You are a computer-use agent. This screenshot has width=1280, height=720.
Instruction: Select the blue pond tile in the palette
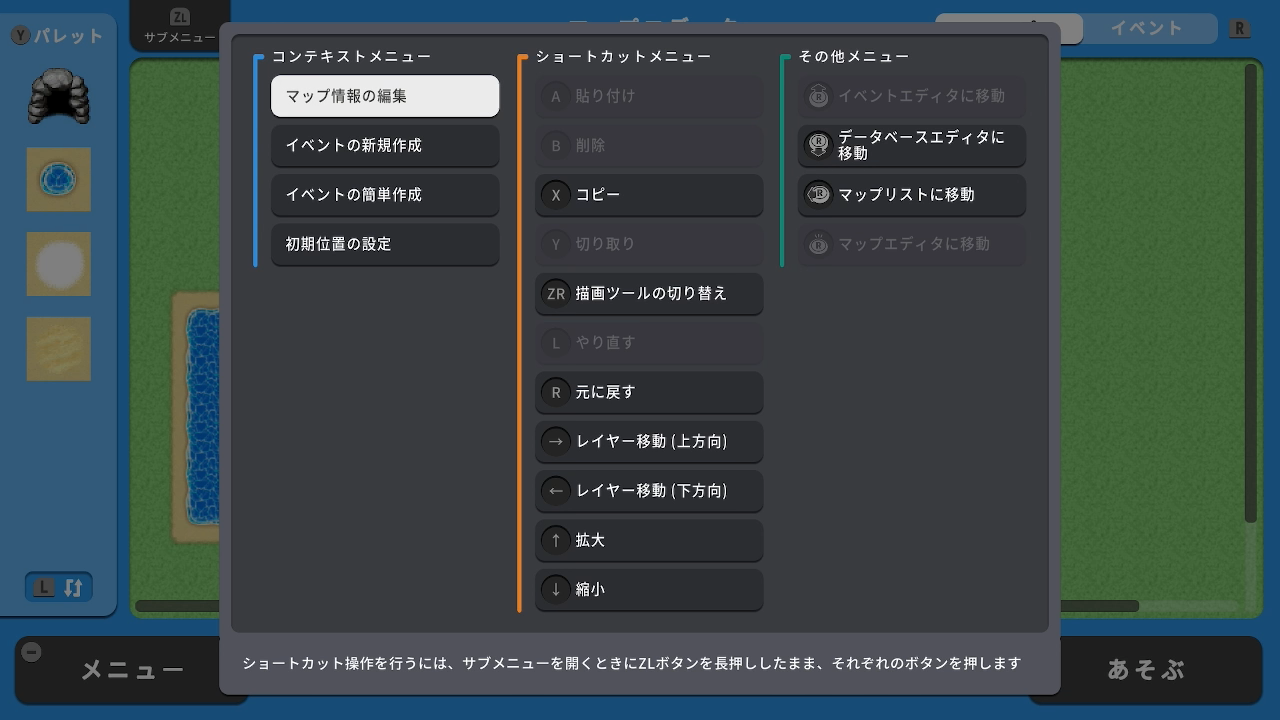click(59, 180)
